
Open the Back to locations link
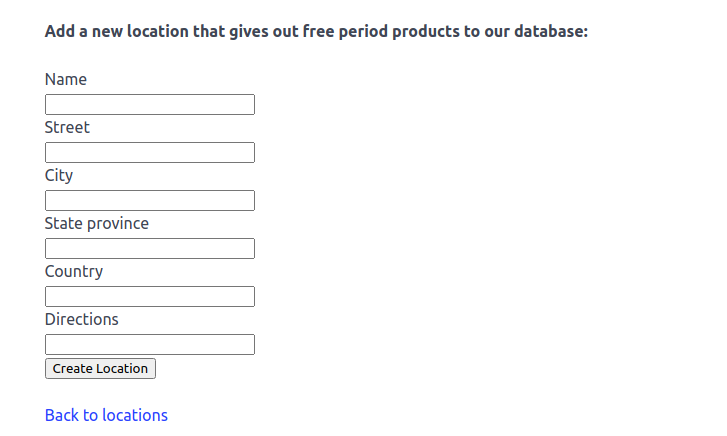(x=106, y=415)
